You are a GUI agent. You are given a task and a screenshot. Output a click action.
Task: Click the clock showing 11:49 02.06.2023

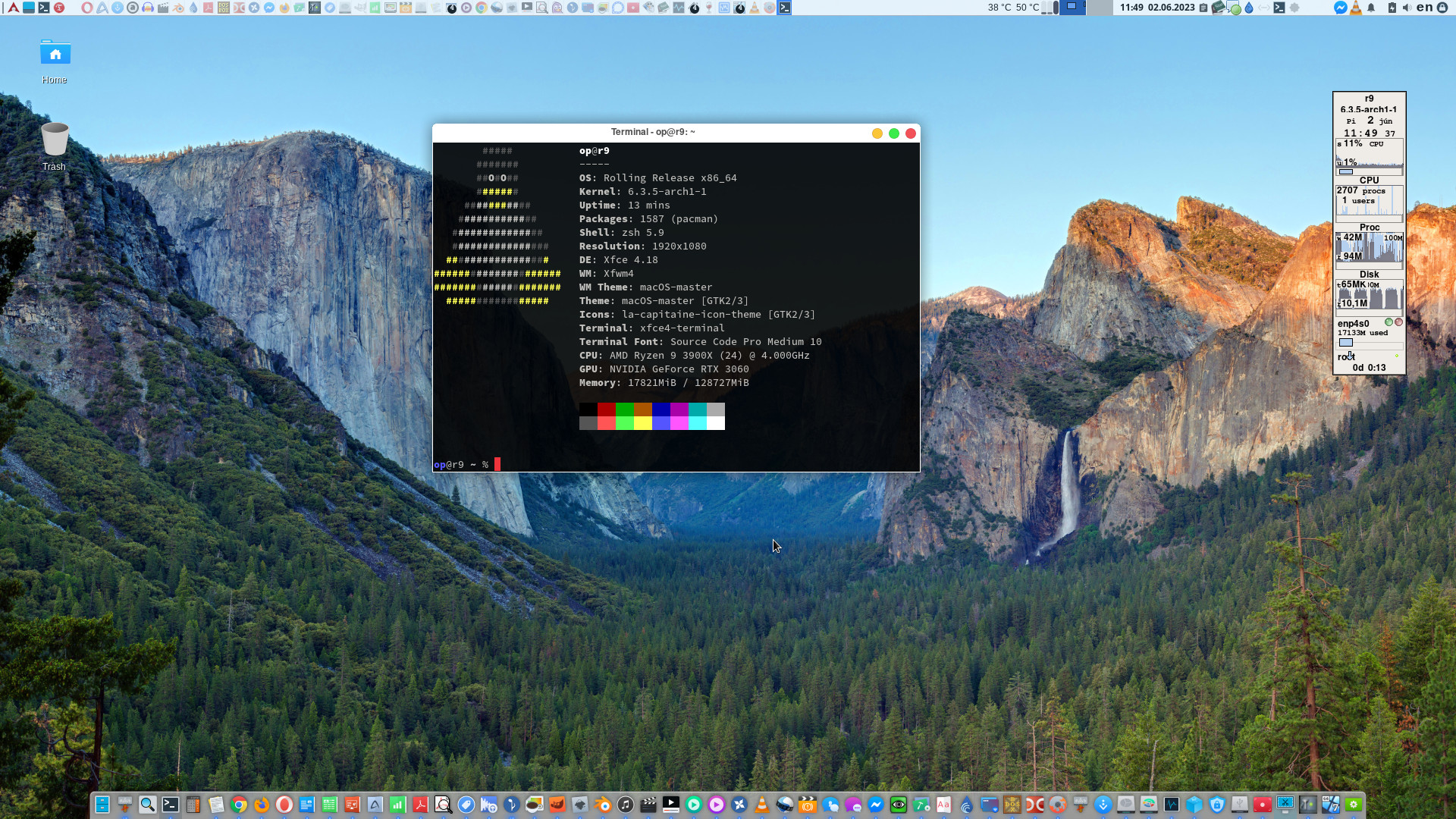click(1157, 8)
